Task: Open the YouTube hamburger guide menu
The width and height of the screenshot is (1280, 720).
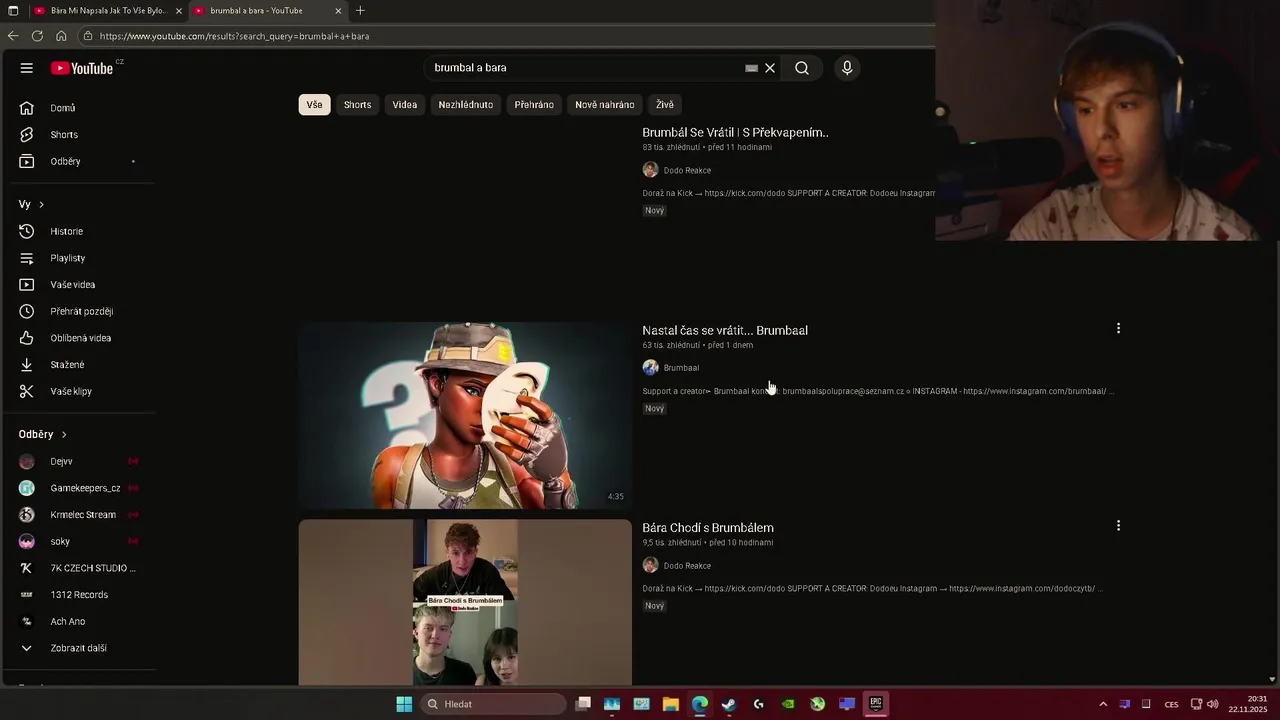Action: pos(26,68)
